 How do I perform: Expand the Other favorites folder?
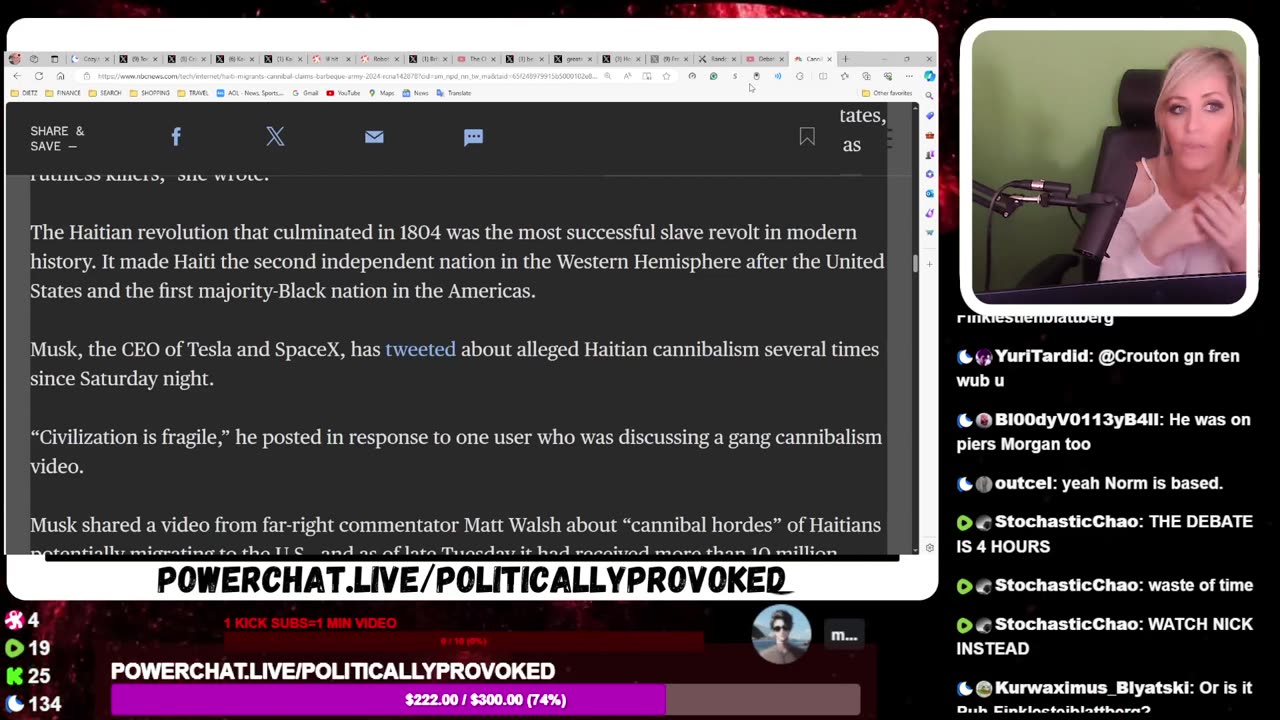point(886,93)
